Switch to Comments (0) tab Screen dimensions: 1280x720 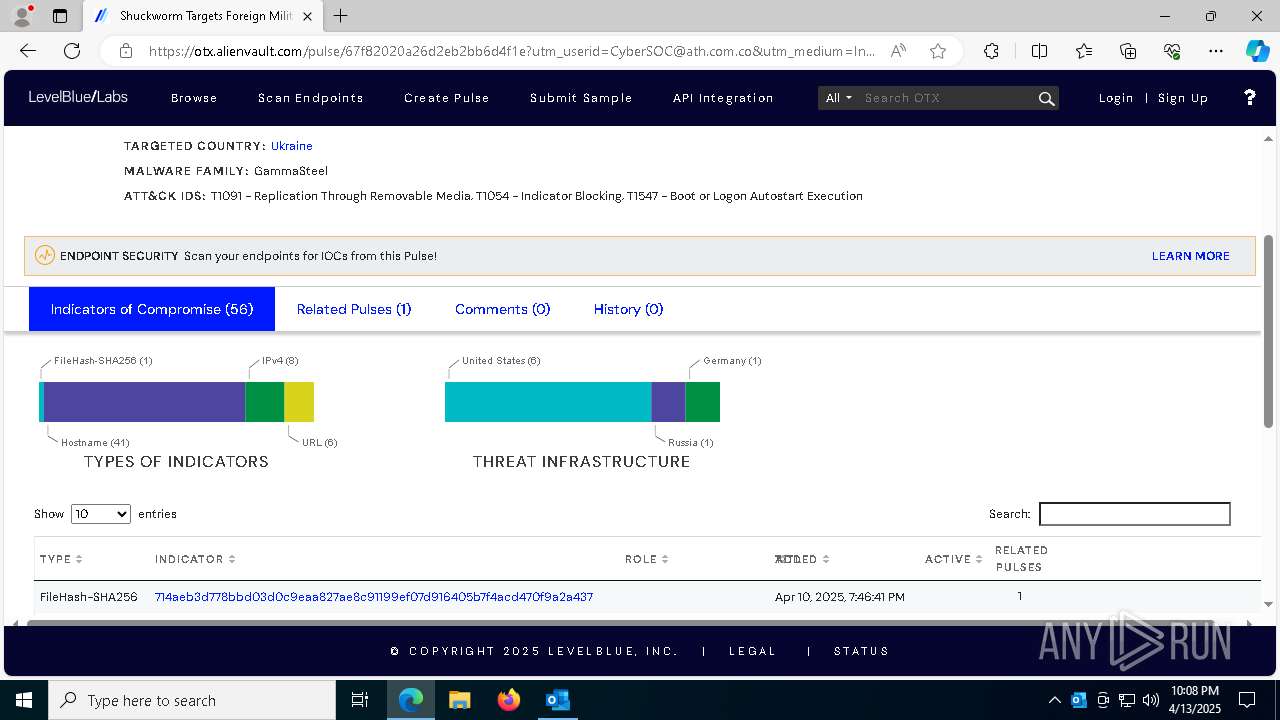coord(503,309)
